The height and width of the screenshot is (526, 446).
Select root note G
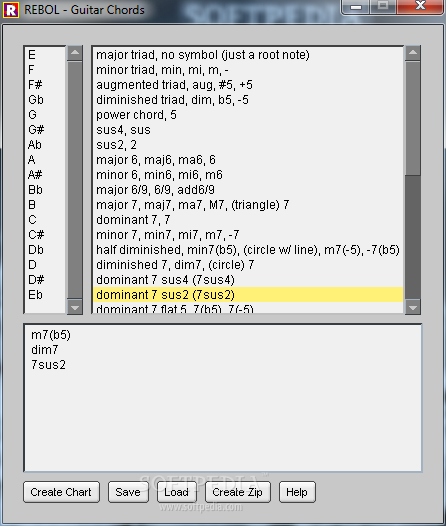(45, 115)
